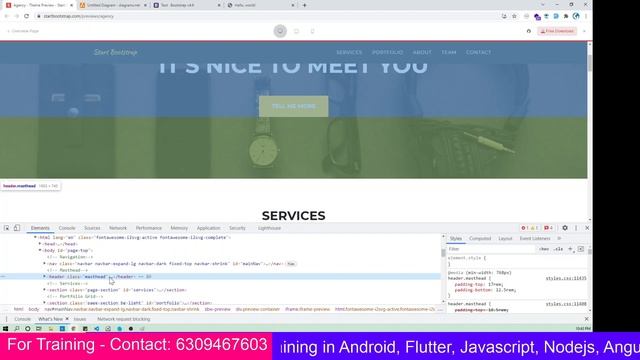Select the Computed pane tab

(480, 238)
